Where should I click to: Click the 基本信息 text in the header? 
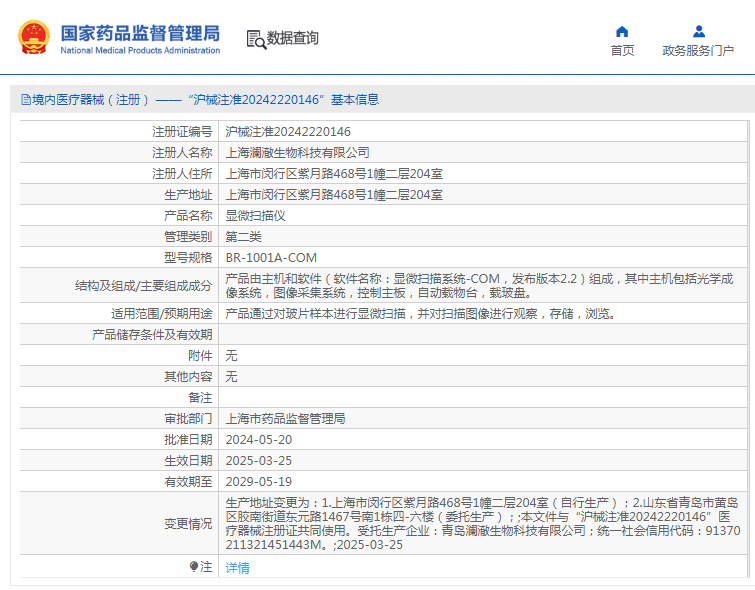click(355, 100)
